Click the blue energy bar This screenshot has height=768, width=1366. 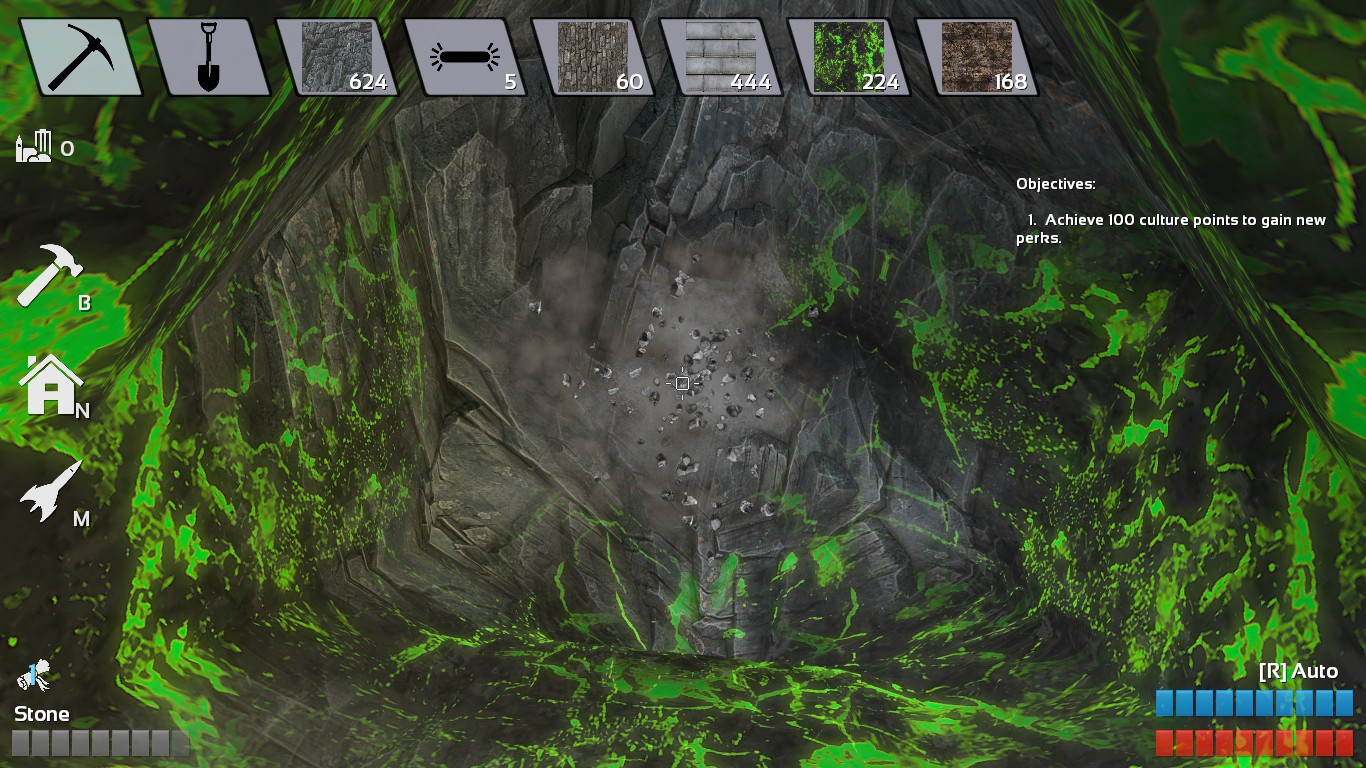point(1254,703)
